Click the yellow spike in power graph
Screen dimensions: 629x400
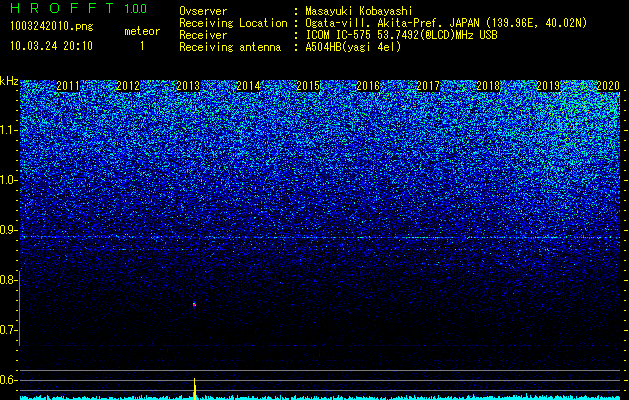pos(195,388)
